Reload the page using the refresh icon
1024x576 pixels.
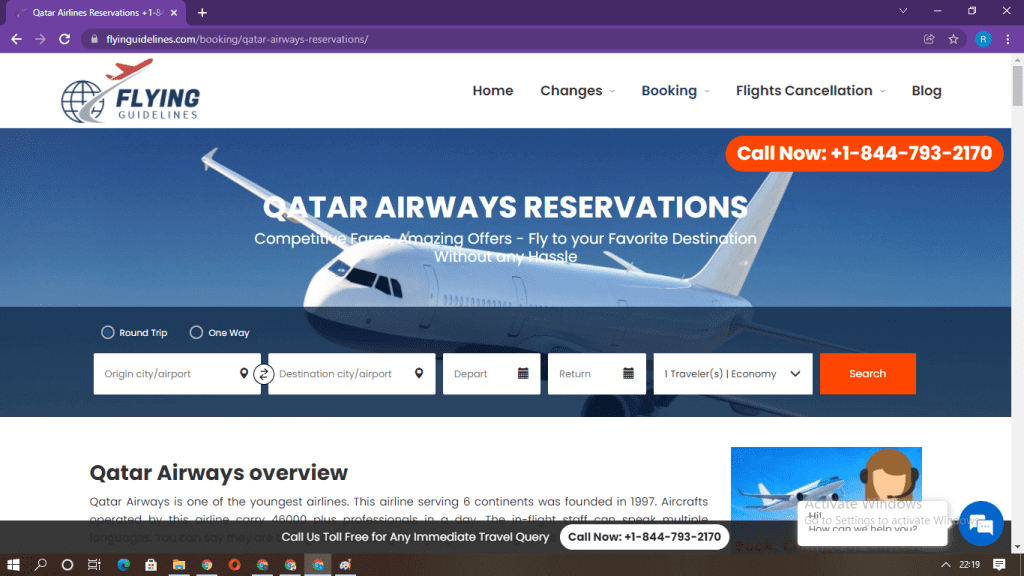pyautogui.click(x=64, y=39)
